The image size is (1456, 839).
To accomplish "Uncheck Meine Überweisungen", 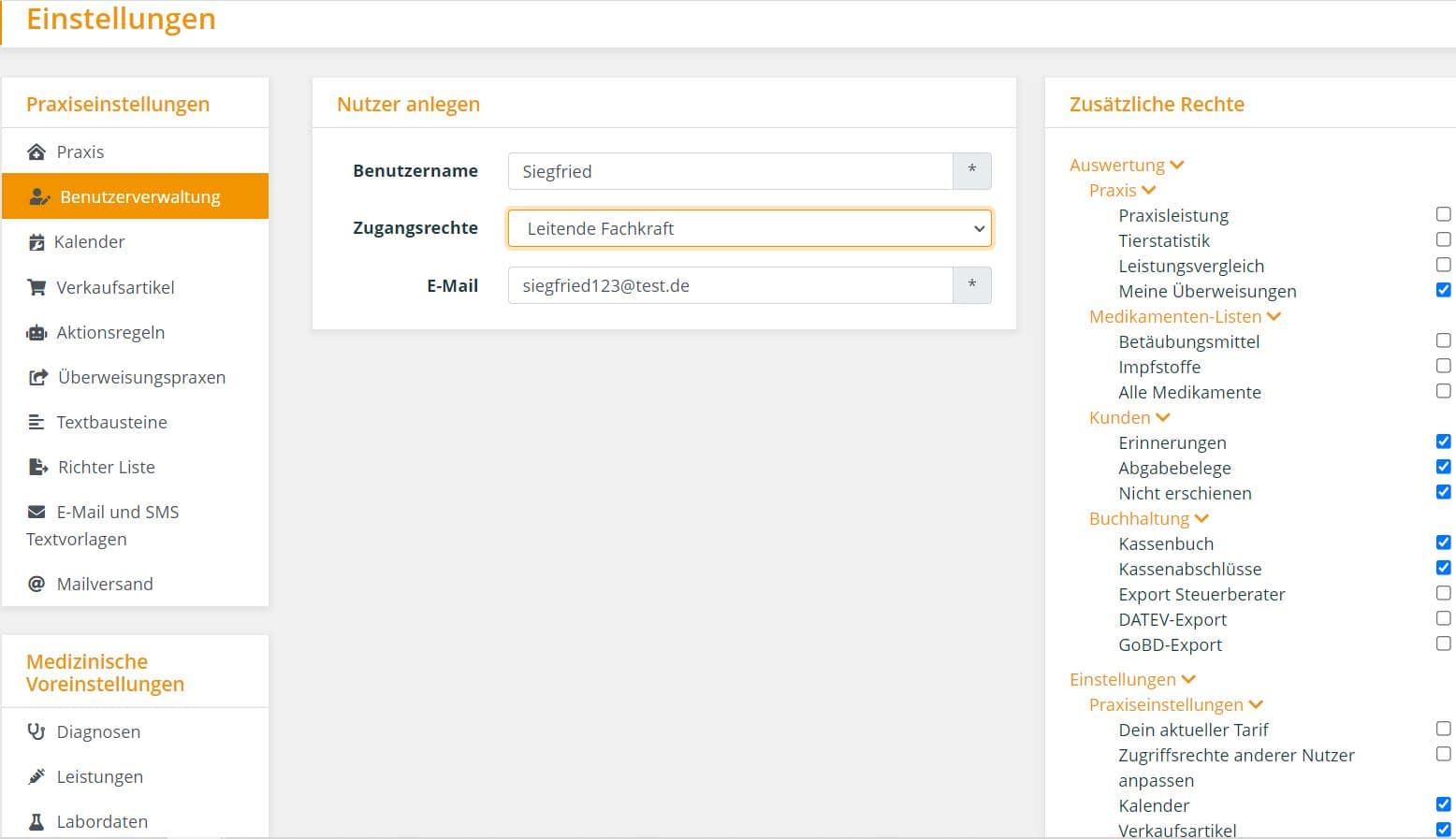I will click(1444, 290).
